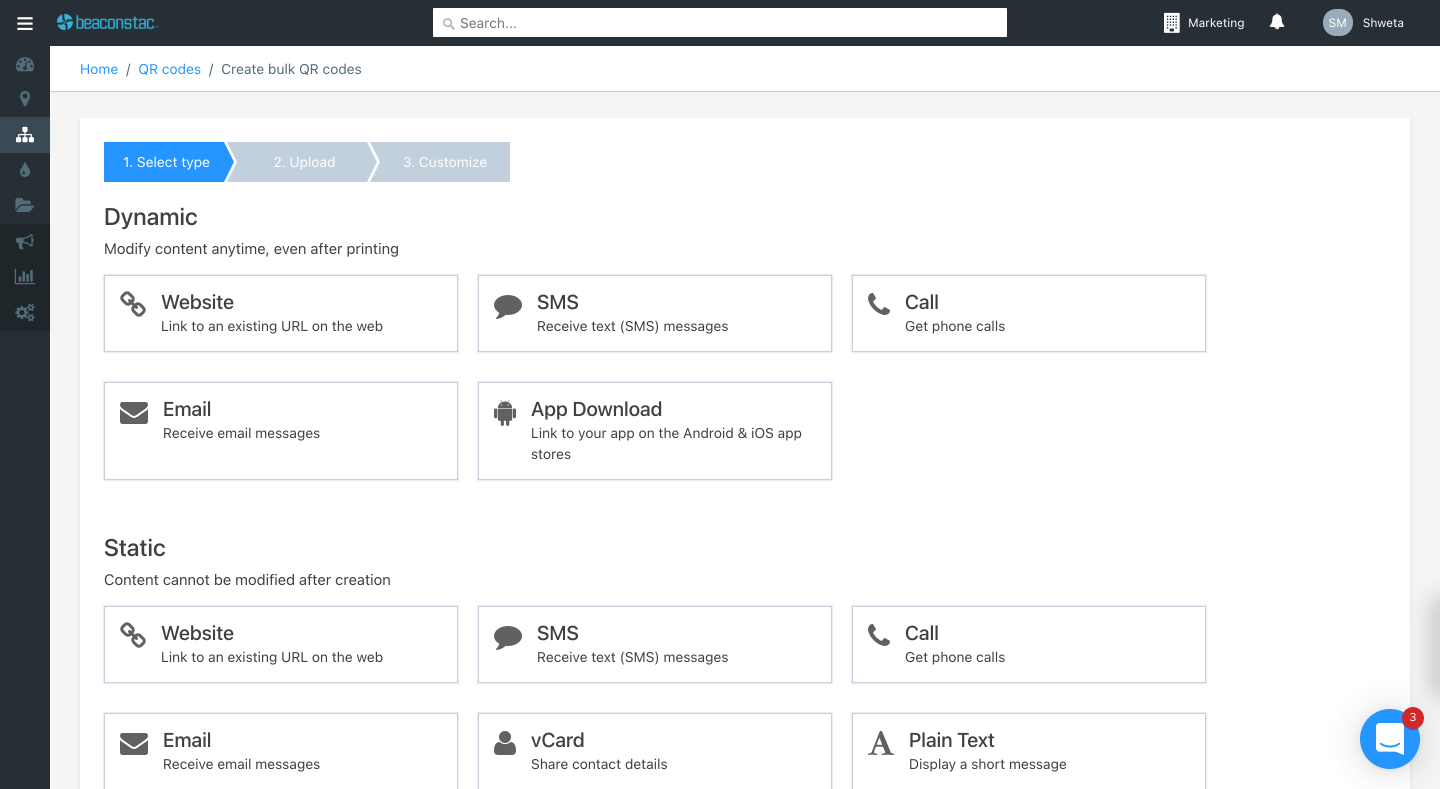
Task: Open the Shweta user profile menu
Action: pyautogui.click(x=1364, y=23)
